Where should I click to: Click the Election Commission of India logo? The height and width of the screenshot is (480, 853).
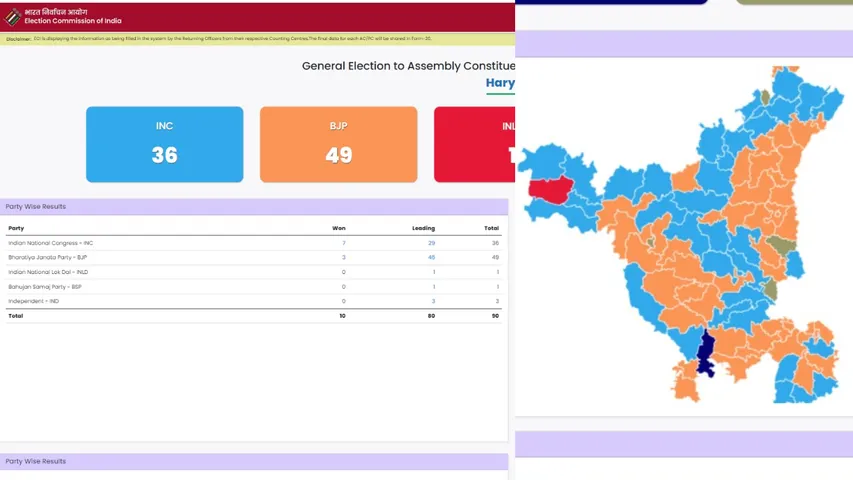(12, 17)
